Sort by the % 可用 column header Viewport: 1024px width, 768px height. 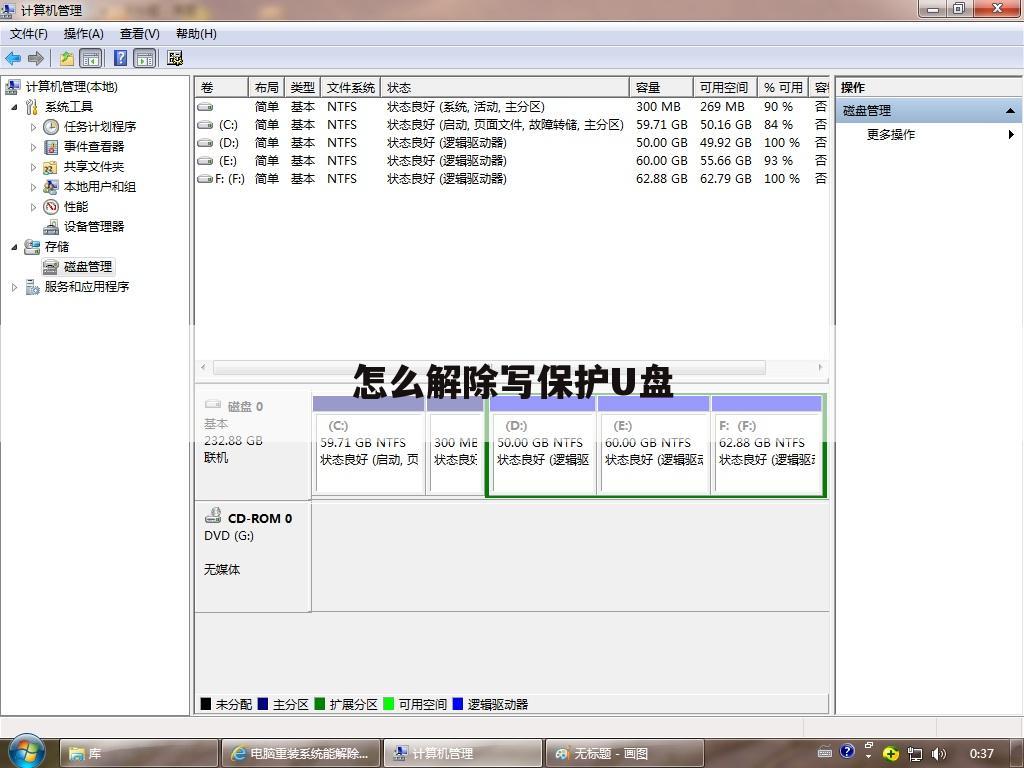point(784,88)
